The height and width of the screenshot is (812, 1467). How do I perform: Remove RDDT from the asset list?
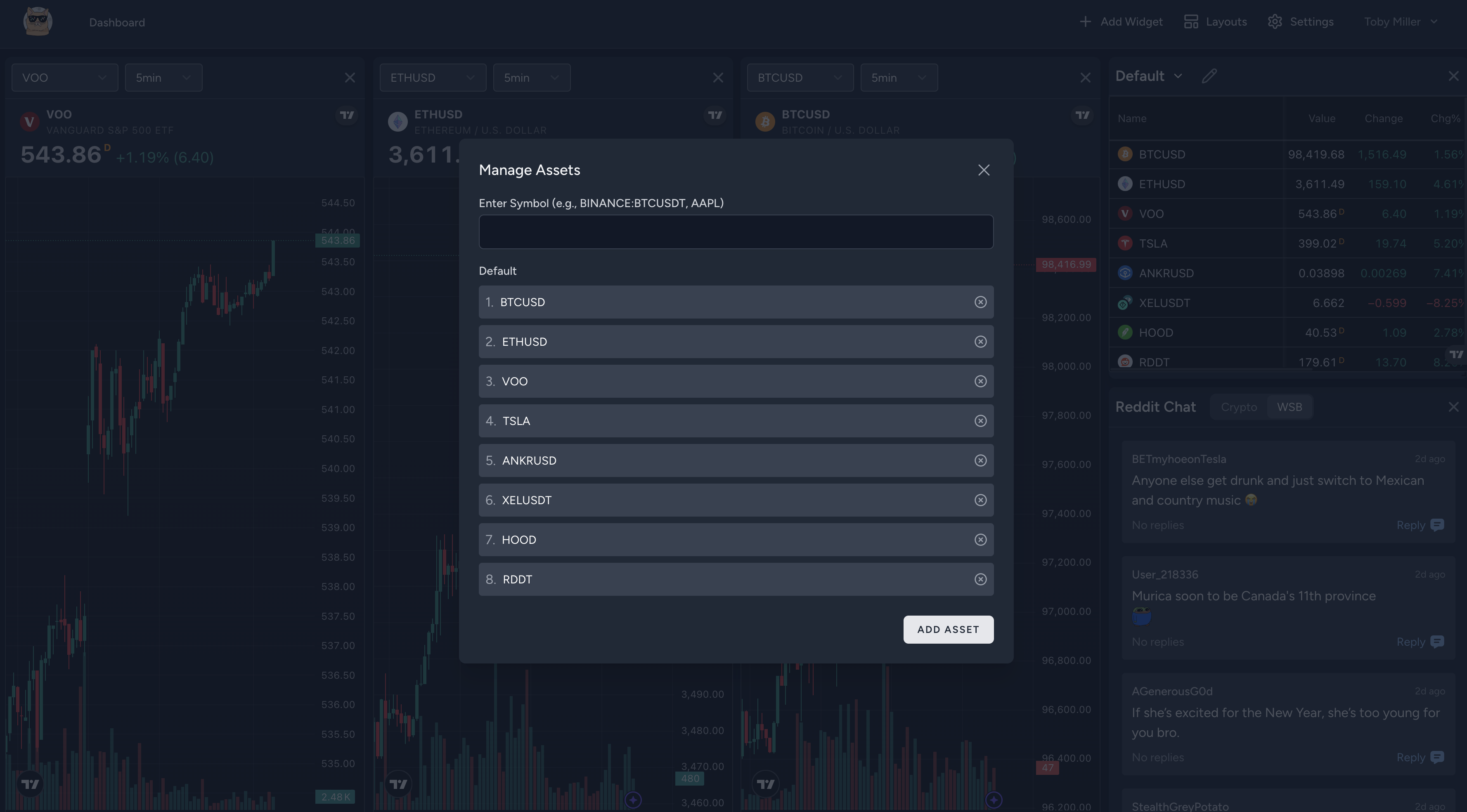[980, 579]
